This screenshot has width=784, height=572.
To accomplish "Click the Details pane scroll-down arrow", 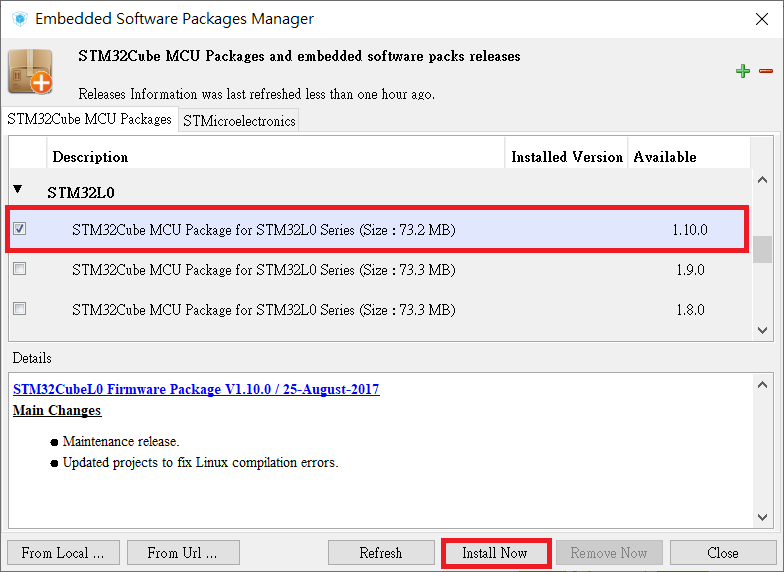I will point(762,517).
